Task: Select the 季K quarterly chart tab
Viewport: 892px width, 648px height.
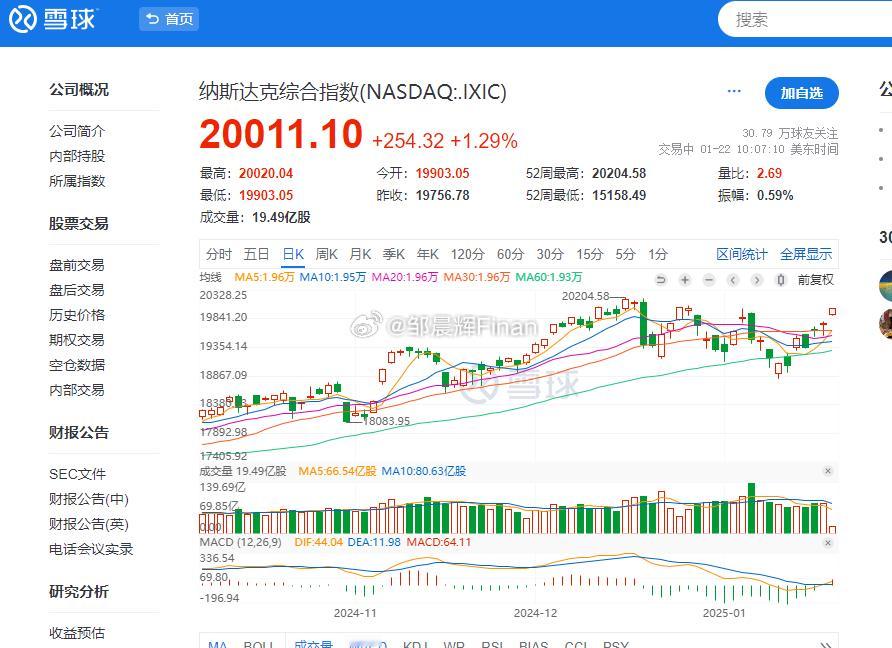Action: point(394,254)
